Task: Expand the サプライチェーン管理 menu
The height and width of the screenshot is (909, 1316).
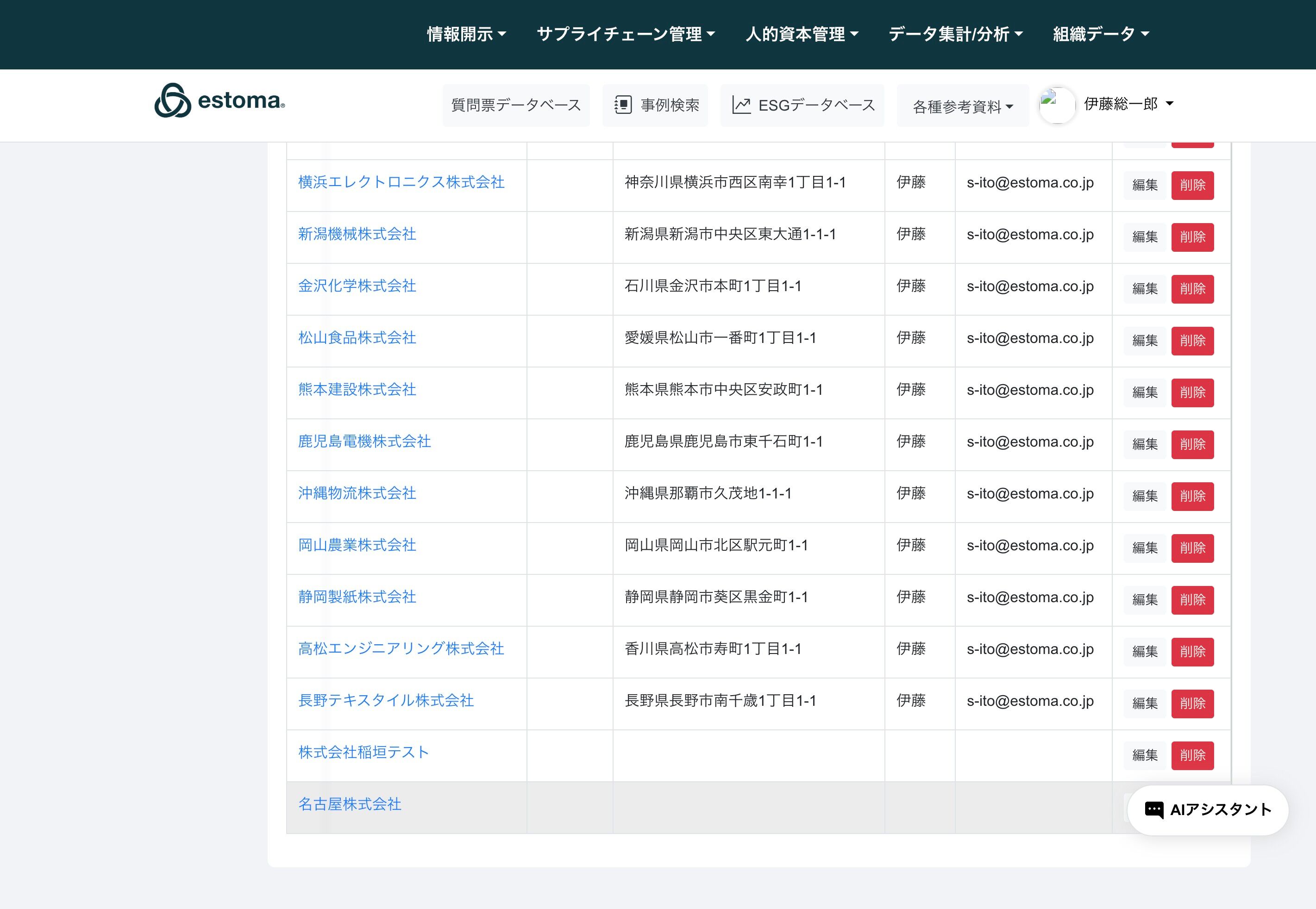Action: (x=626, y=34)
